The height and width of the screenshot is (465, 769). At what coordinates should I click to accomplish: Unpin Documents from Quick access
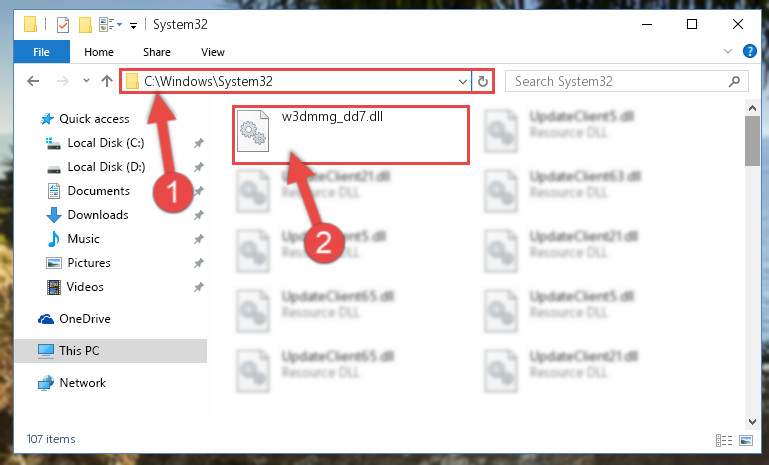pyautogui.click(x=199, y=191)
